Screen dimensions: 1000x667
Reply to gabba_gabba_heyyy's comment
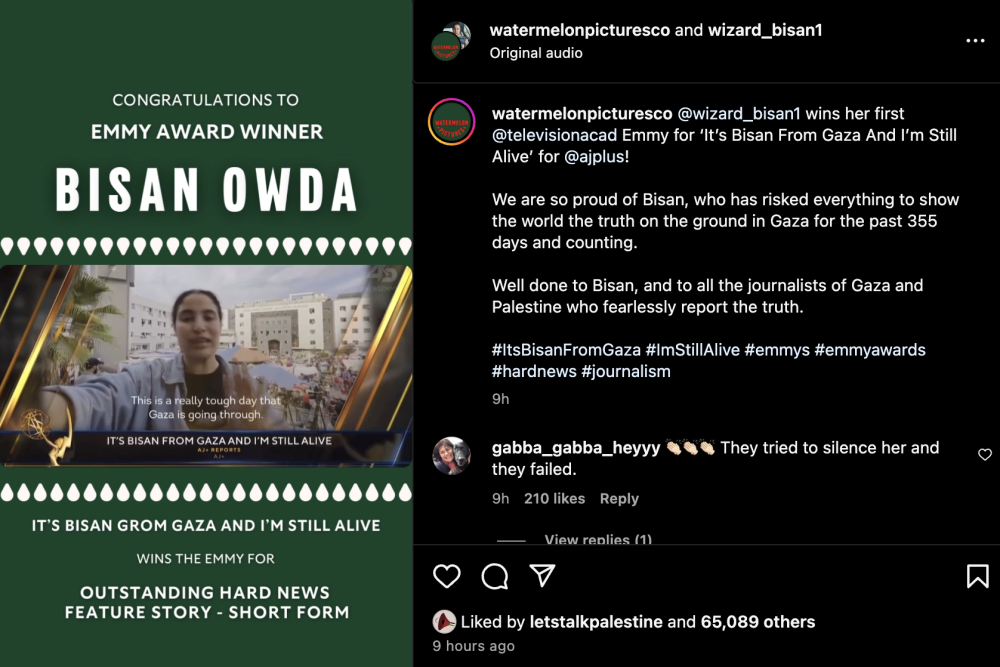coord(619,499)
